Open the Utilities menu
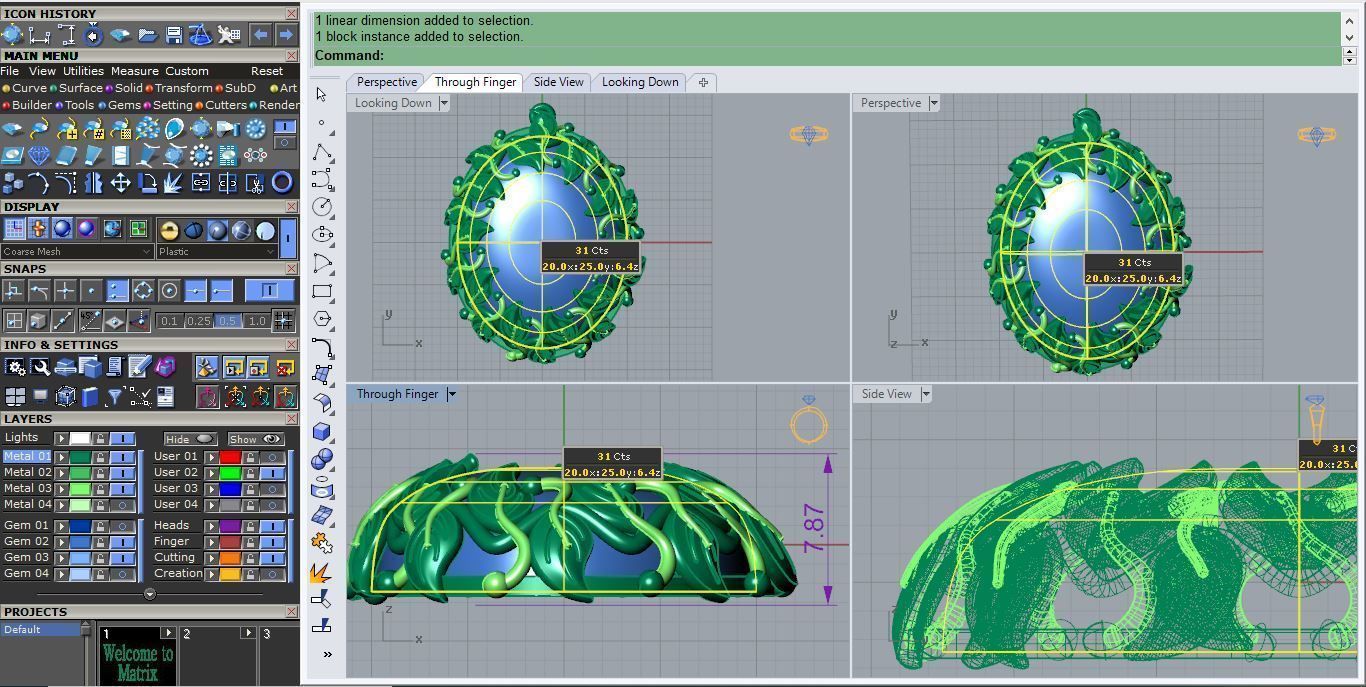The height and width of the screenshot is (687, 1366). click(83, 71)
